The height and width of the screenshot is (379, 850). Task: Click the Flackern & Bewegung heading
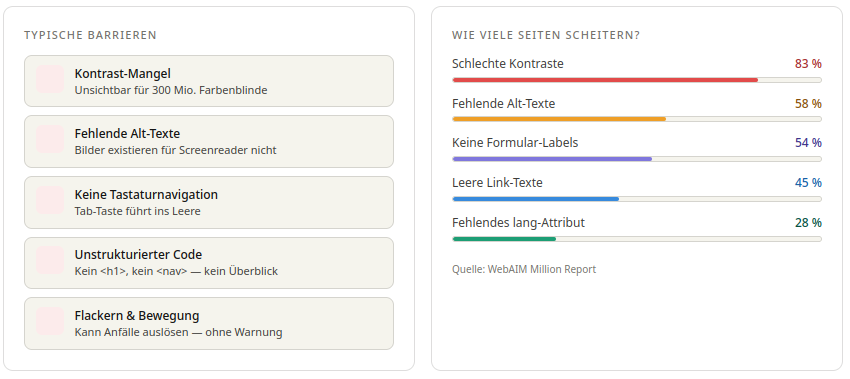coord(137,315)
